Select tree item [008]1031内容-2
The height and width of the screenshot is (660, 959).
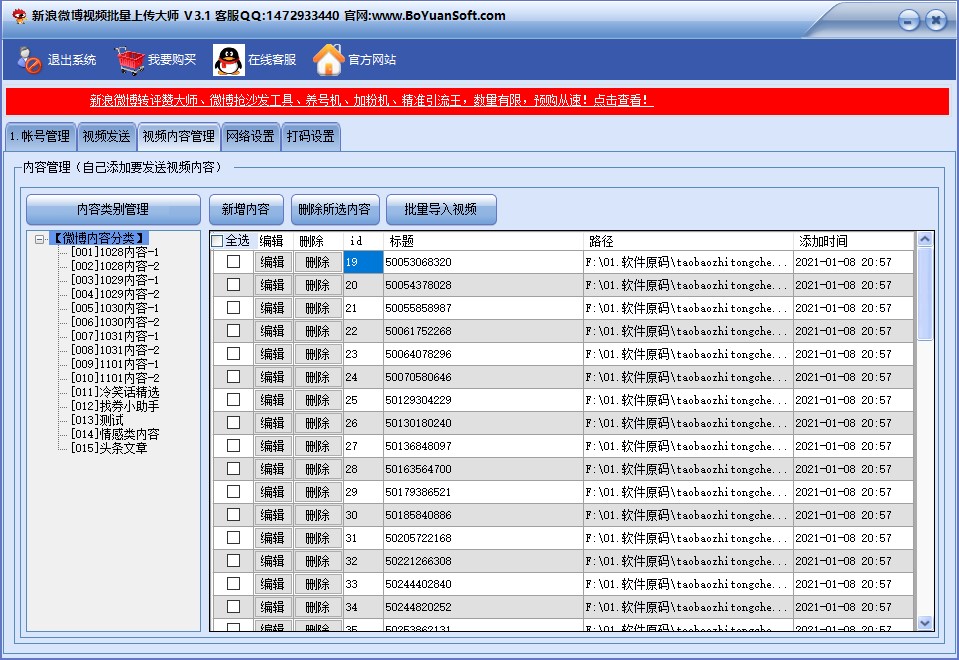[115, 350]
